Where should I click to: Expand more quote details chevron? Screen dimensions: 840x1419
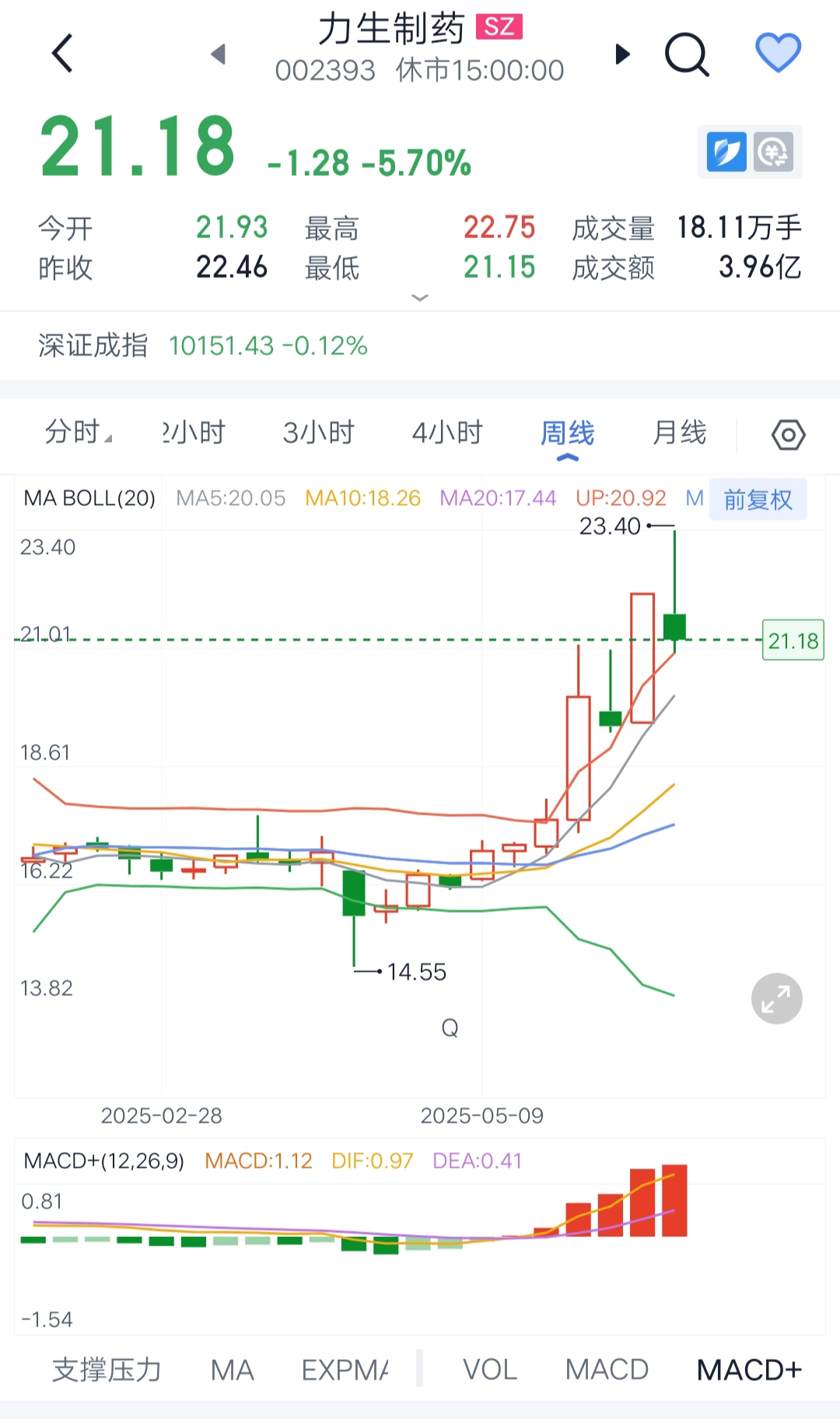point(420,298)
